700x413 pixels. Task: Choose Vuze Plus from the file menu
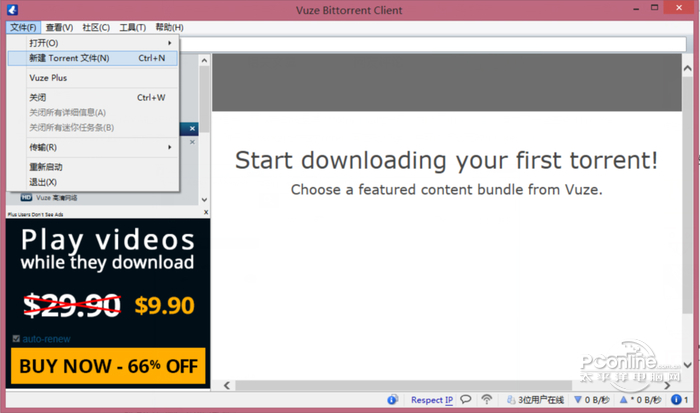[x=93, y=78]
